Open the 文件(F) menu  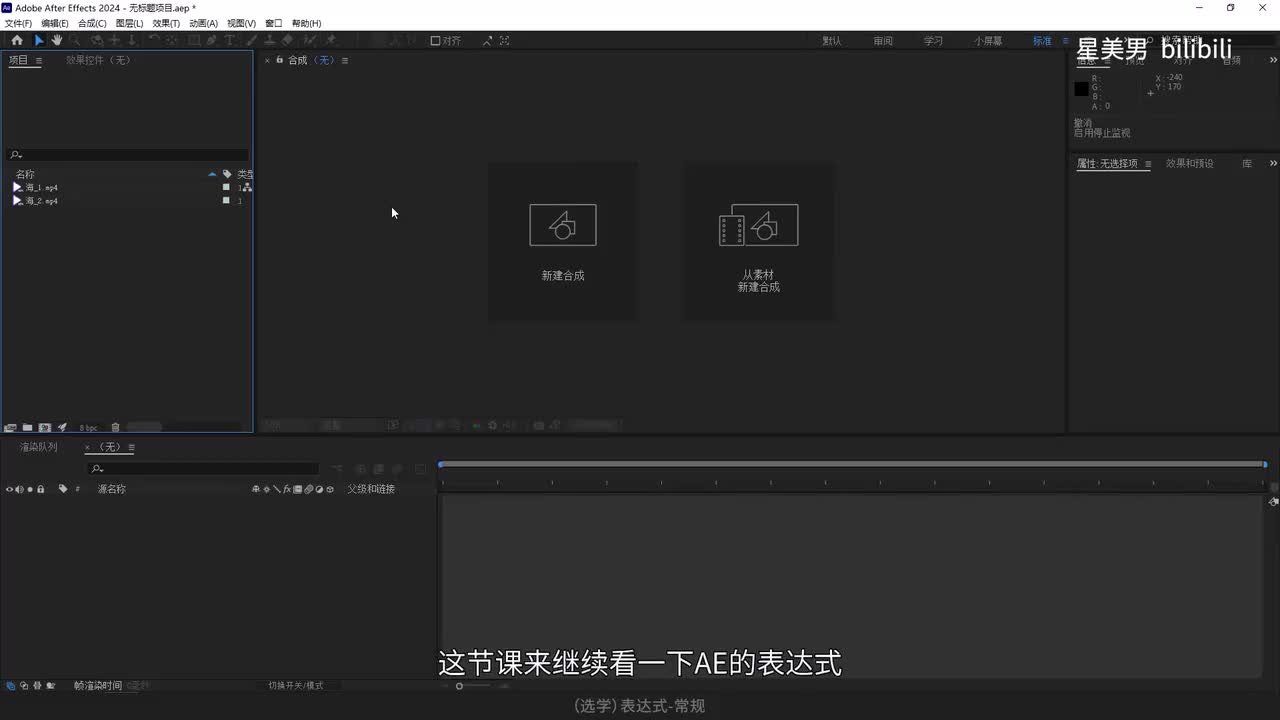pos(18,23)
